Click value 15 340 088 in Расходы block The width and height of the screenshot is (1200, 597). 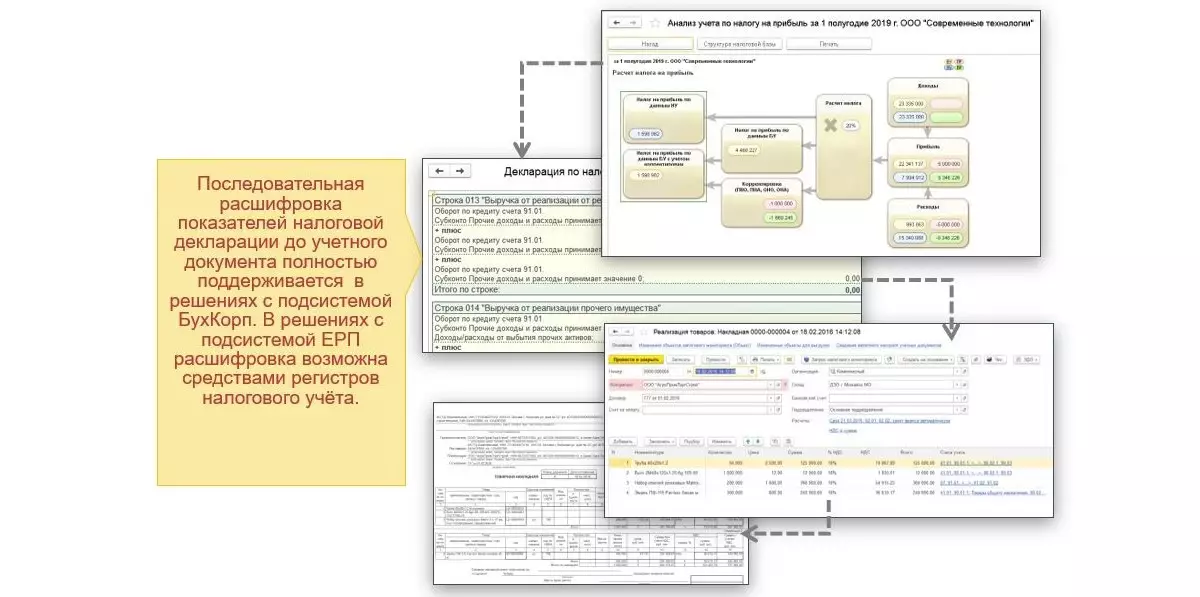(x=909, y=238)
